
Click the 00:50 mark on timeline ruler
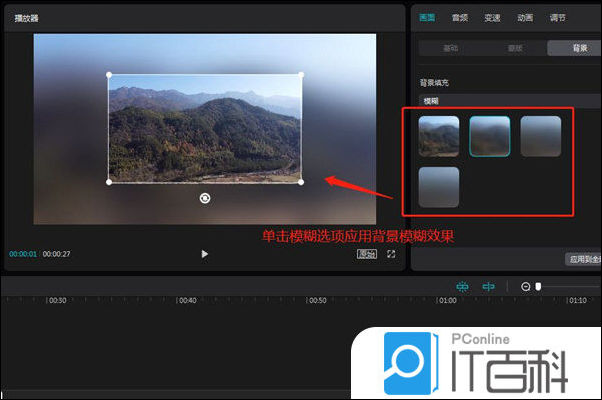click(x=317, y=300)
